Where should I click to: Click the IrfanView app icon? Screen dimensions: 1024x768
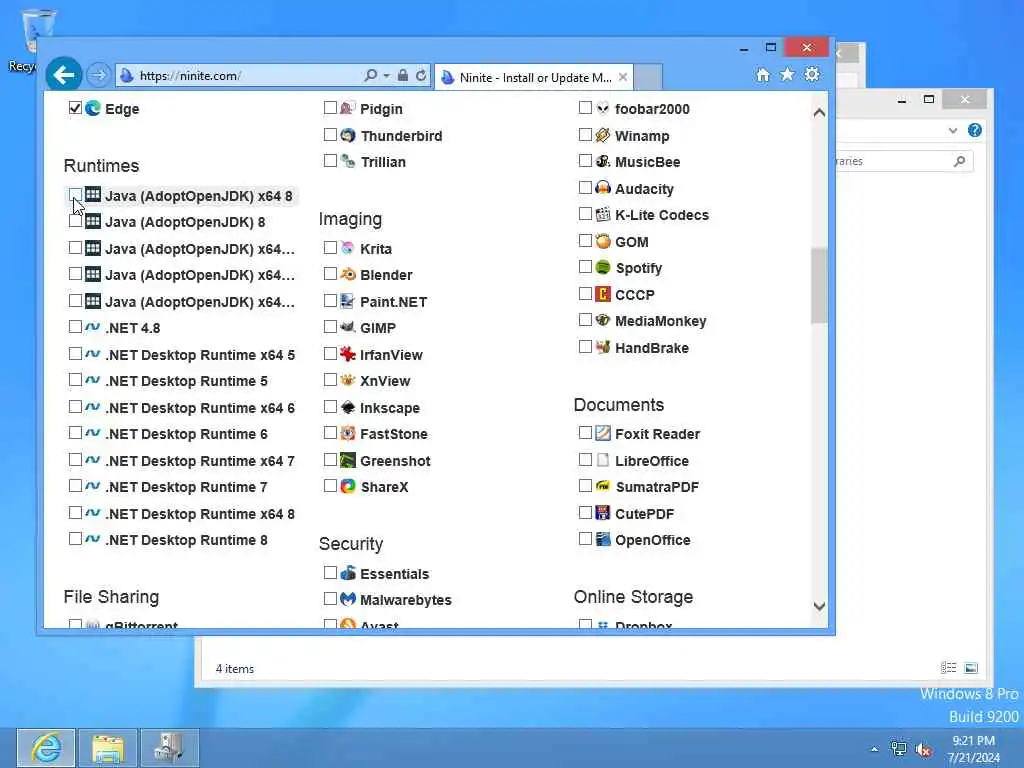[348, 355]
